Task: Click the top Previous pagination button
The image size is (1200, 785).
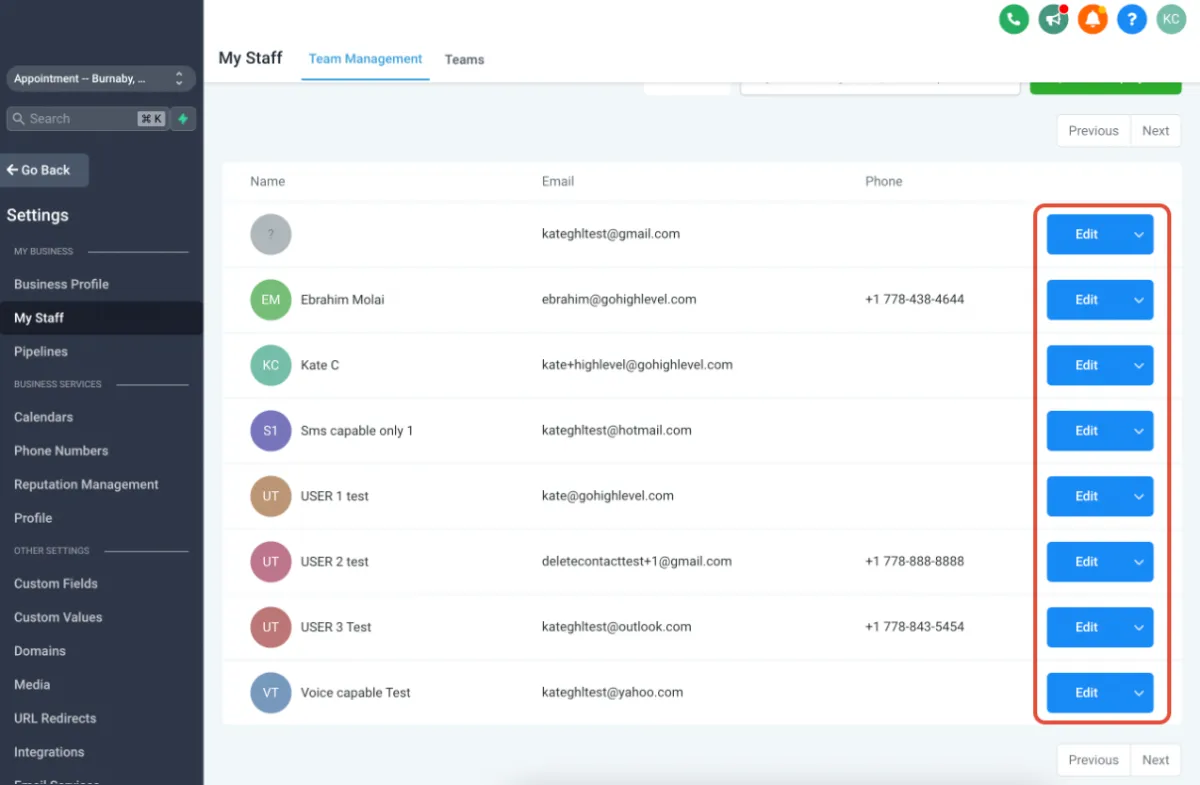Action: (1093, 131)
